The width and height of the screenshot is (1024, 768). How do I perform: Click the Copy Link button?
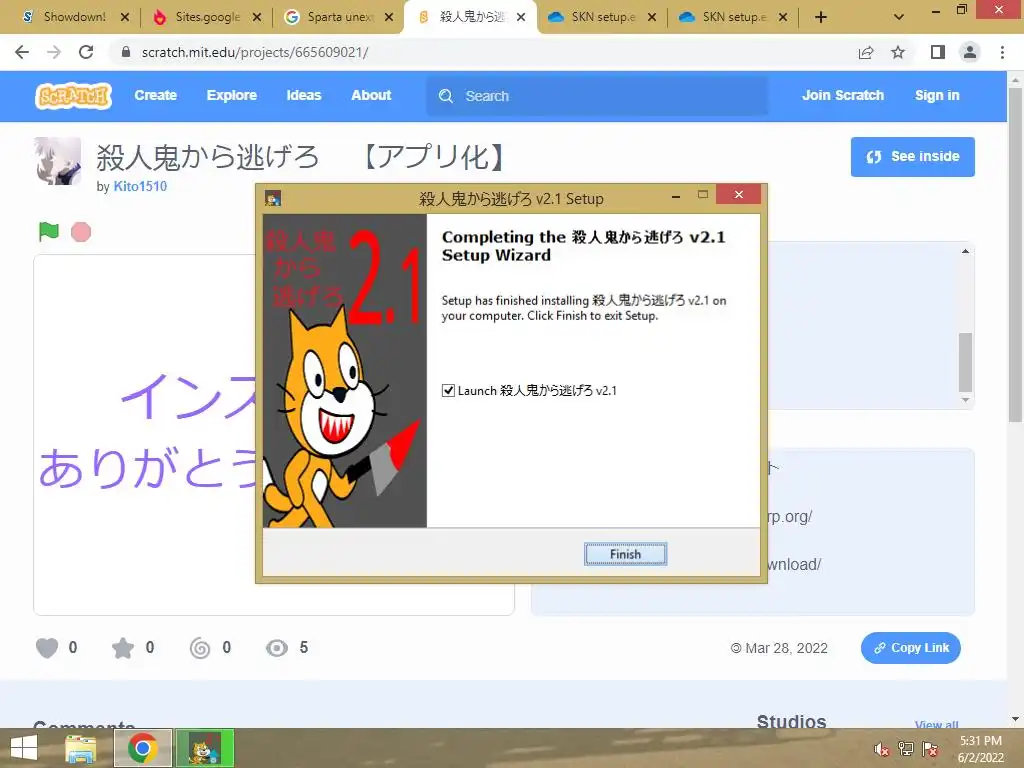pyautogui.click(x=910, y=648)
